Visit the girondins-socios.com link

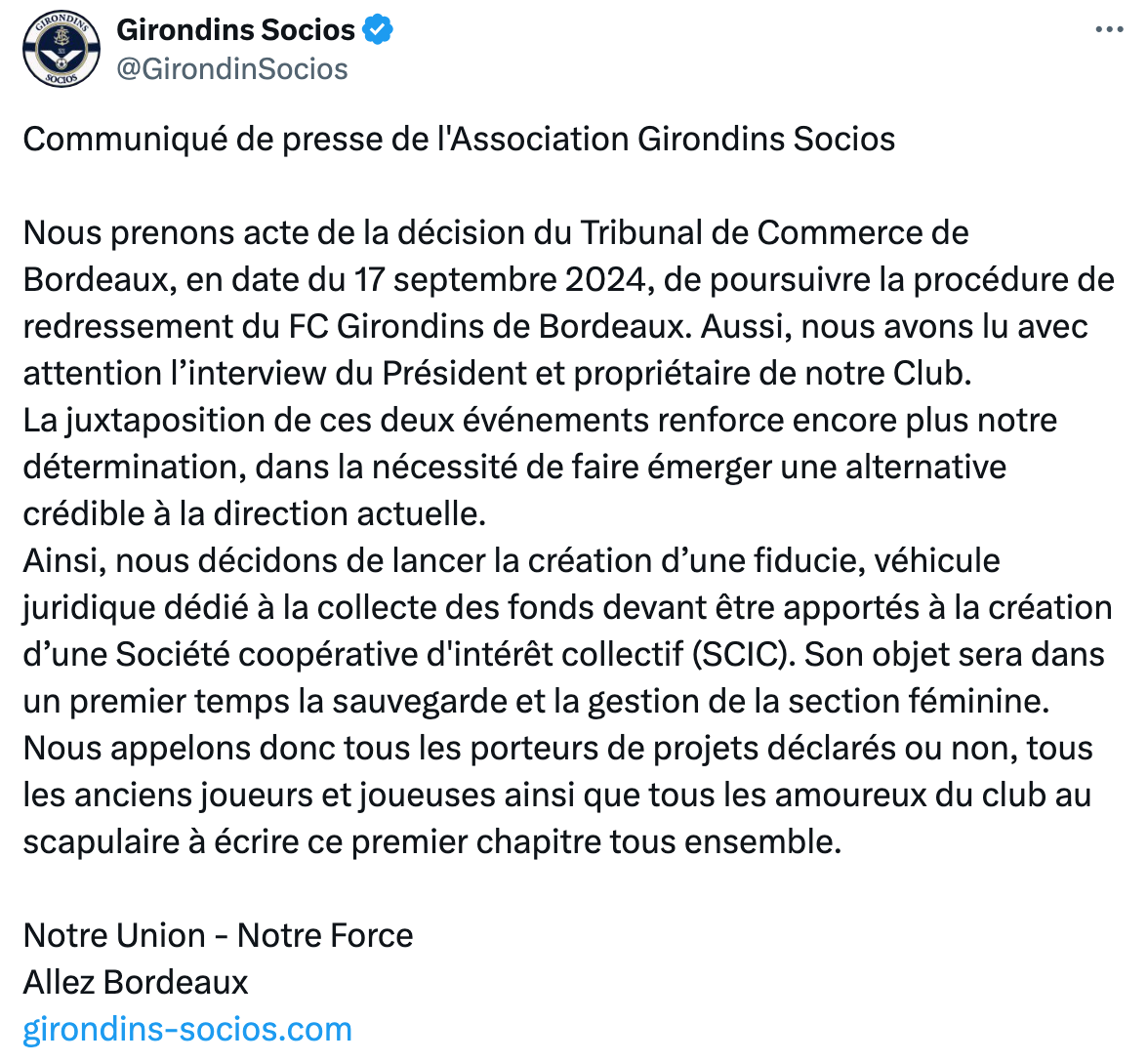click(187, 1029)
